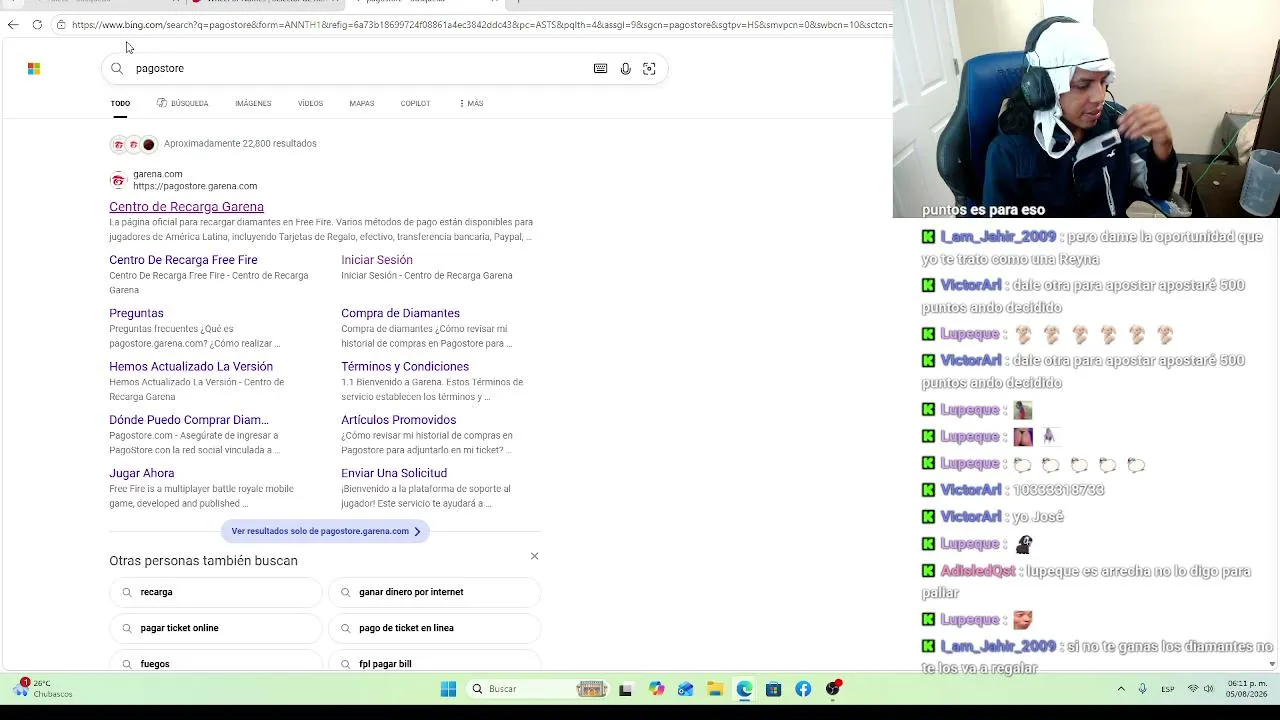The height and width of the screenshot is (720, 1280).
Task: Open OBS Studio taskbar icon
Action: [833, 688]
